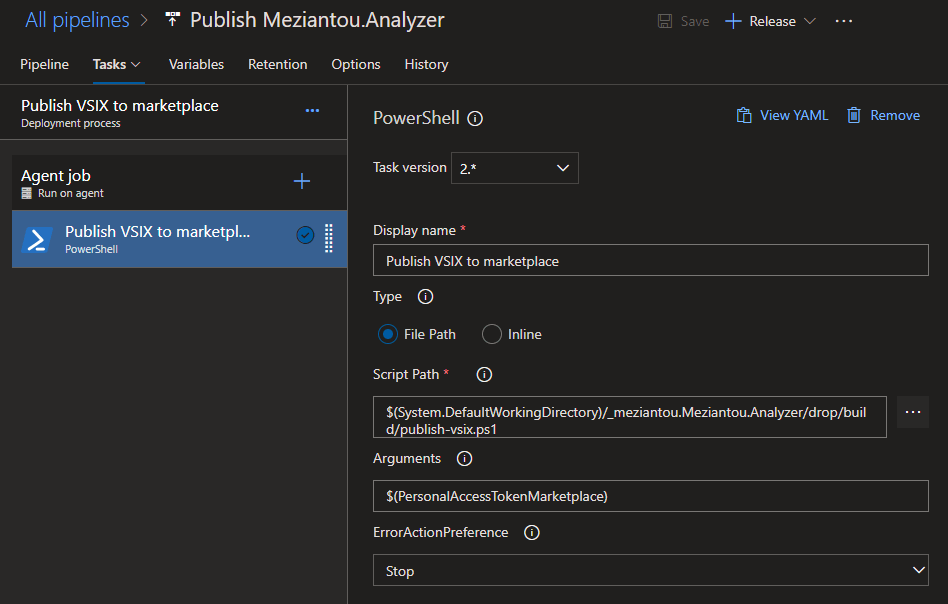This screenshot has width=948, height=604.
Task: Open the Task version dropdown
Action: tap(514, 168)
